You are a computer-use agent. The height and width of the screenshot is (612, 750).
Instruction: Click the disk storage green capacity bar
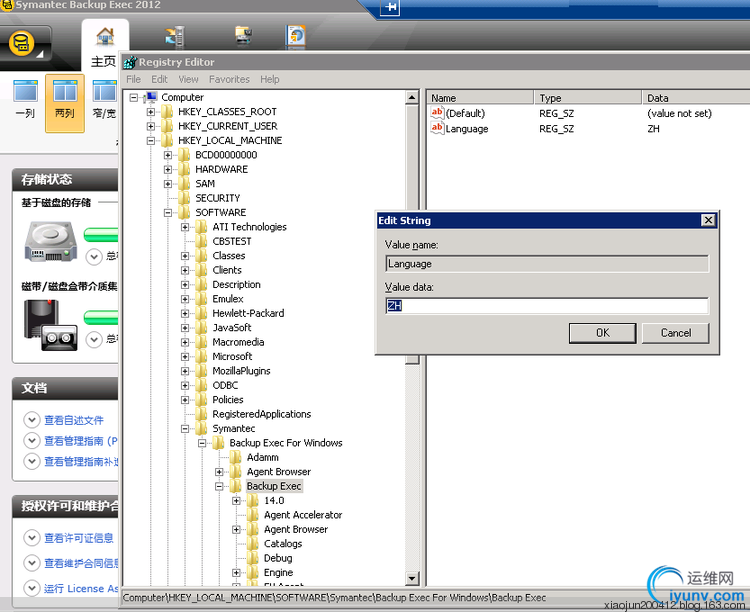click(101, 235)
